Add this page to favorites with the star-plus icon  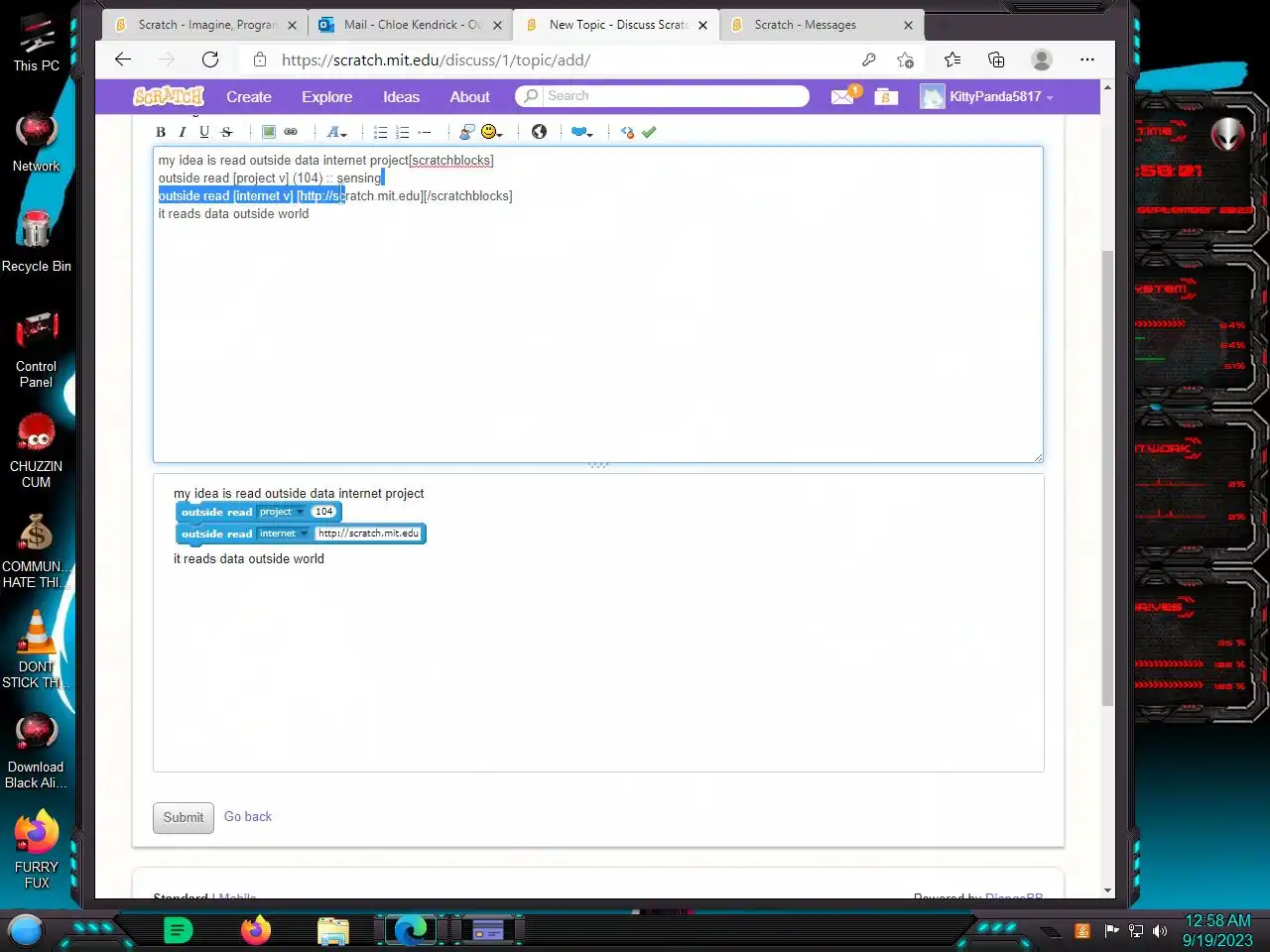tap(905, 59)
